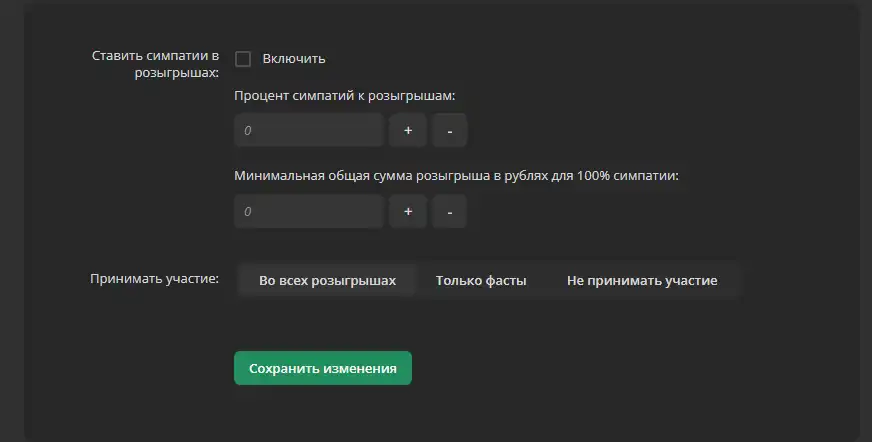Viewport: 872px width, 442px height.
Task: Click the Сохранить изменения button
Action: (323, 368)
